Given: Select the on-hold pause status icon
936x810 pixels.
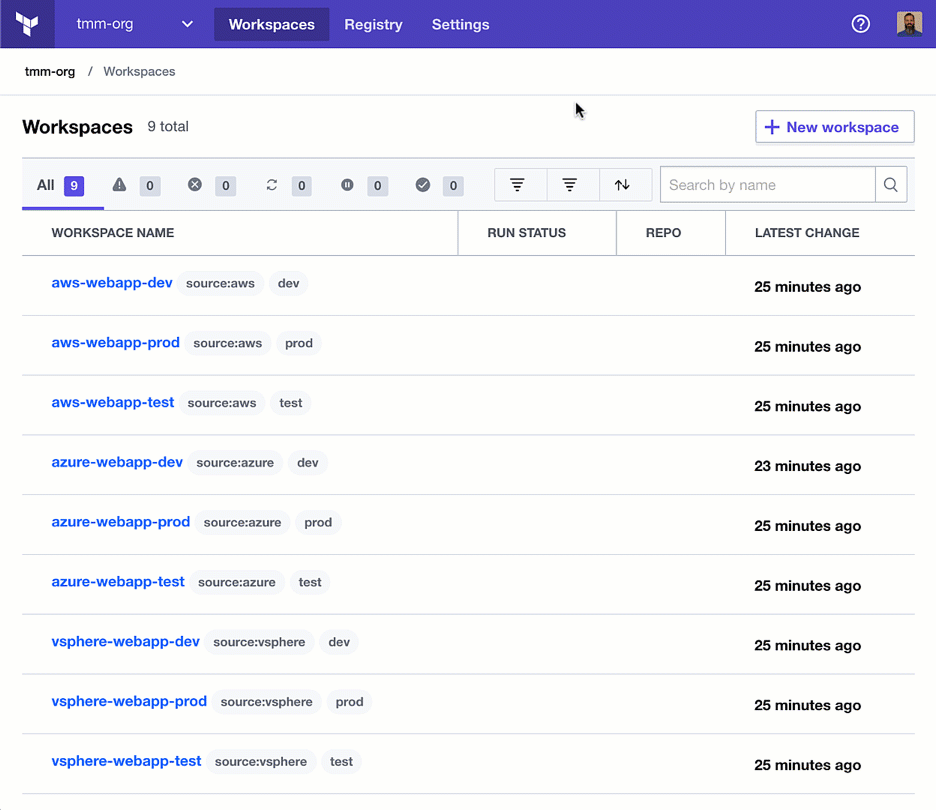Looking at the screenshot, I should click(x=347, y=185).
